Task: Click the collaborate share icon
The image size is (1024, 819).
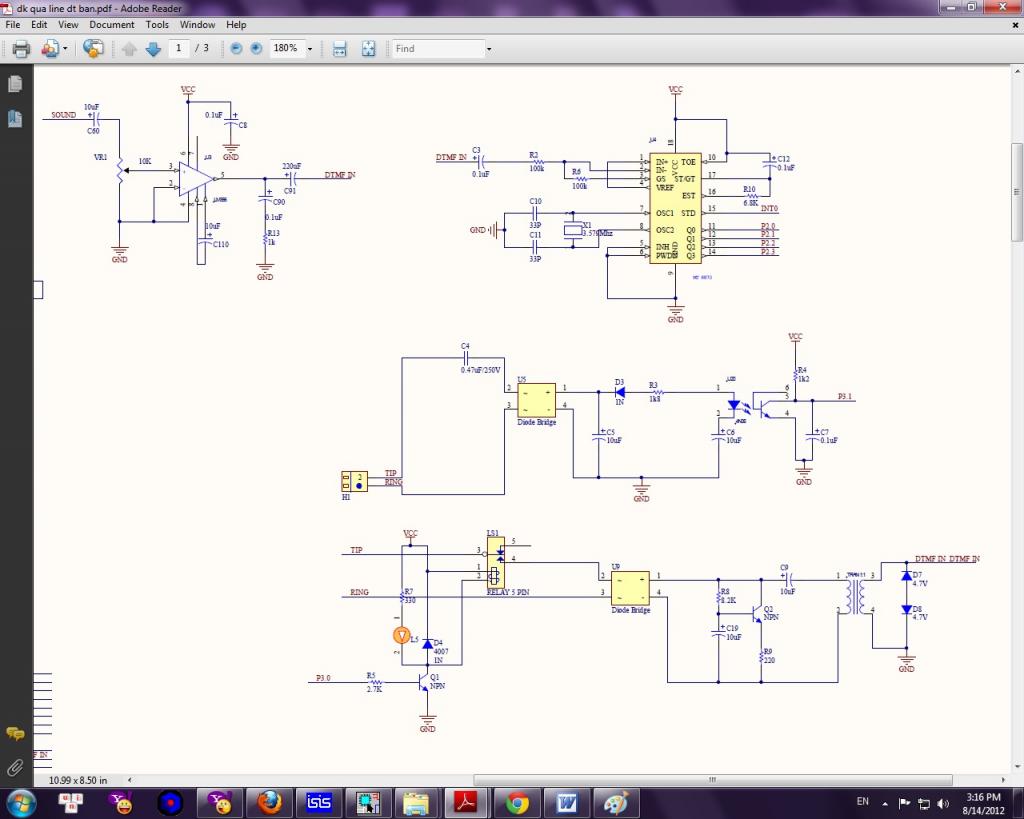Action: tap(93, 48)
